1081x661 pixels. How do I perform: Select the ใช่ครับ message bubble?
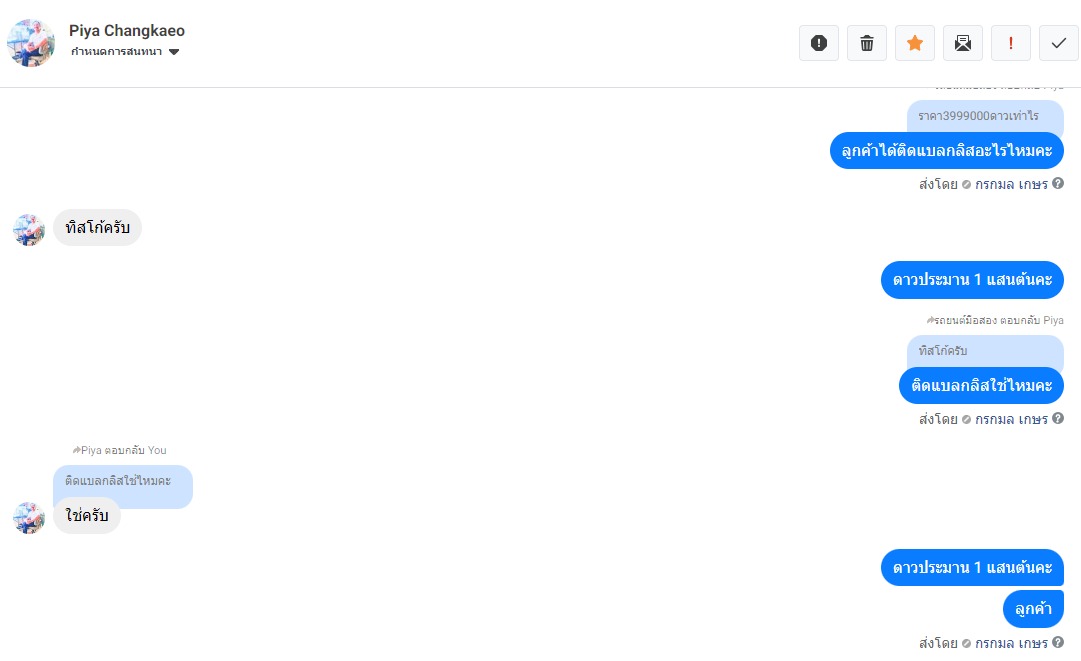[87, 516]
